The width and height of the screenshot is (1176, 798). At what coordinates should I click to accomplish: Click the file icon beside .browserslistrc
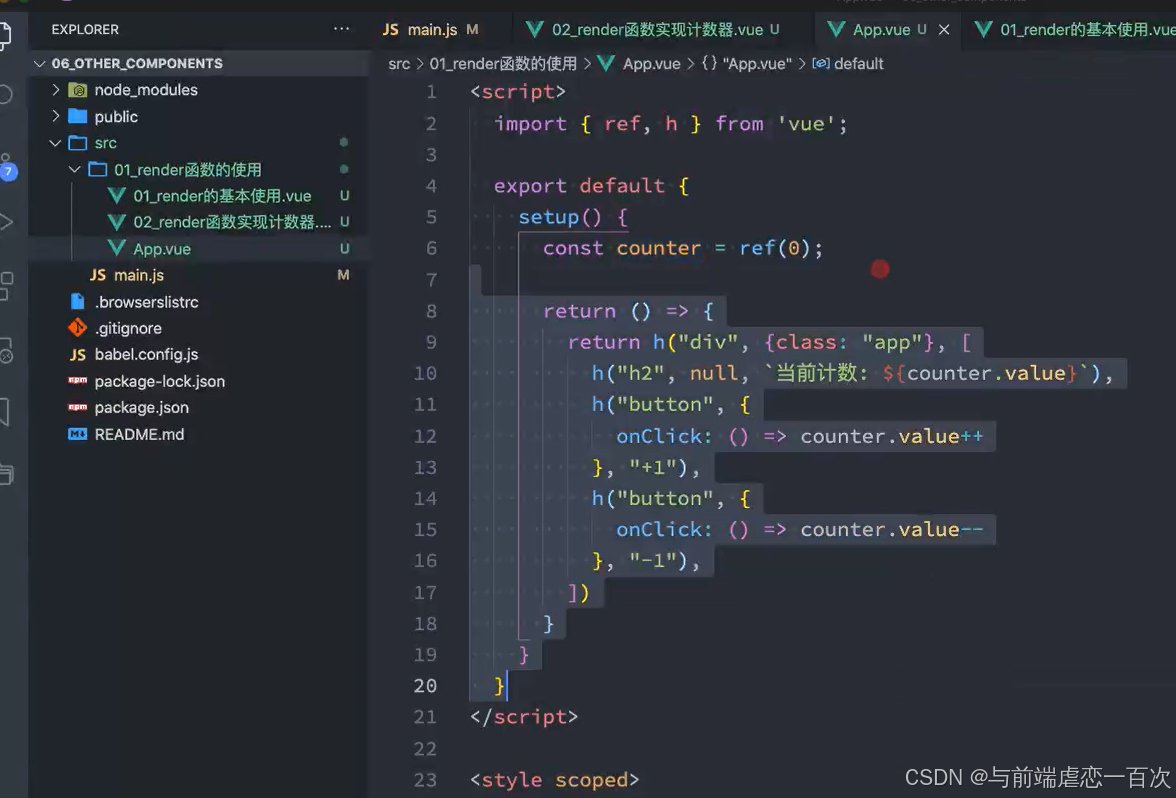pos(77,302)
